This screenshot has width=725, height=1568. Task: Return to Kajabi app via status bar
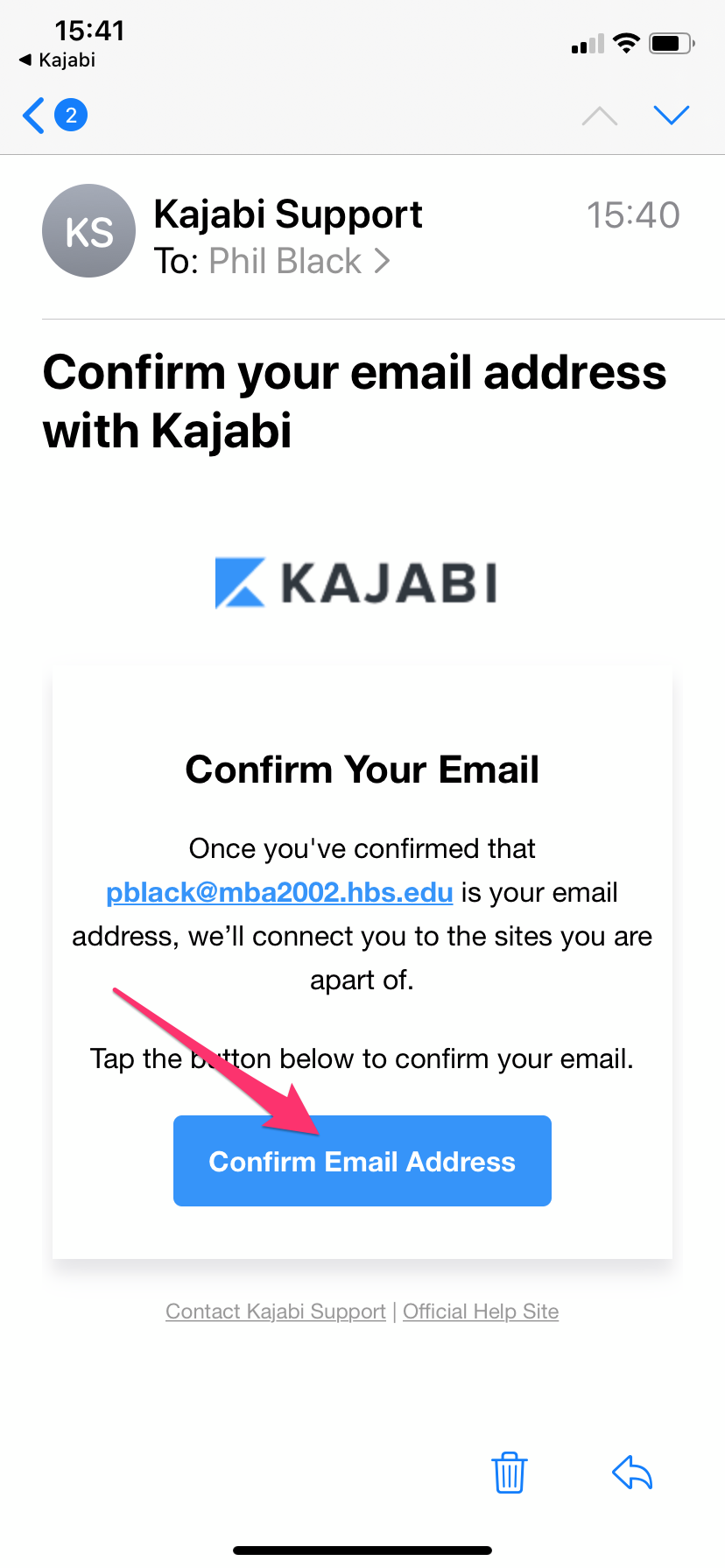58,60
